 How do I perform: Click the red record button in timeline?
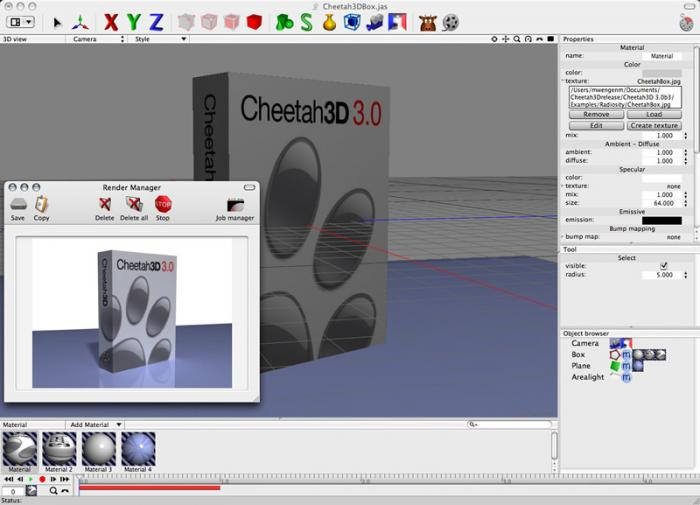coord(42,479)
